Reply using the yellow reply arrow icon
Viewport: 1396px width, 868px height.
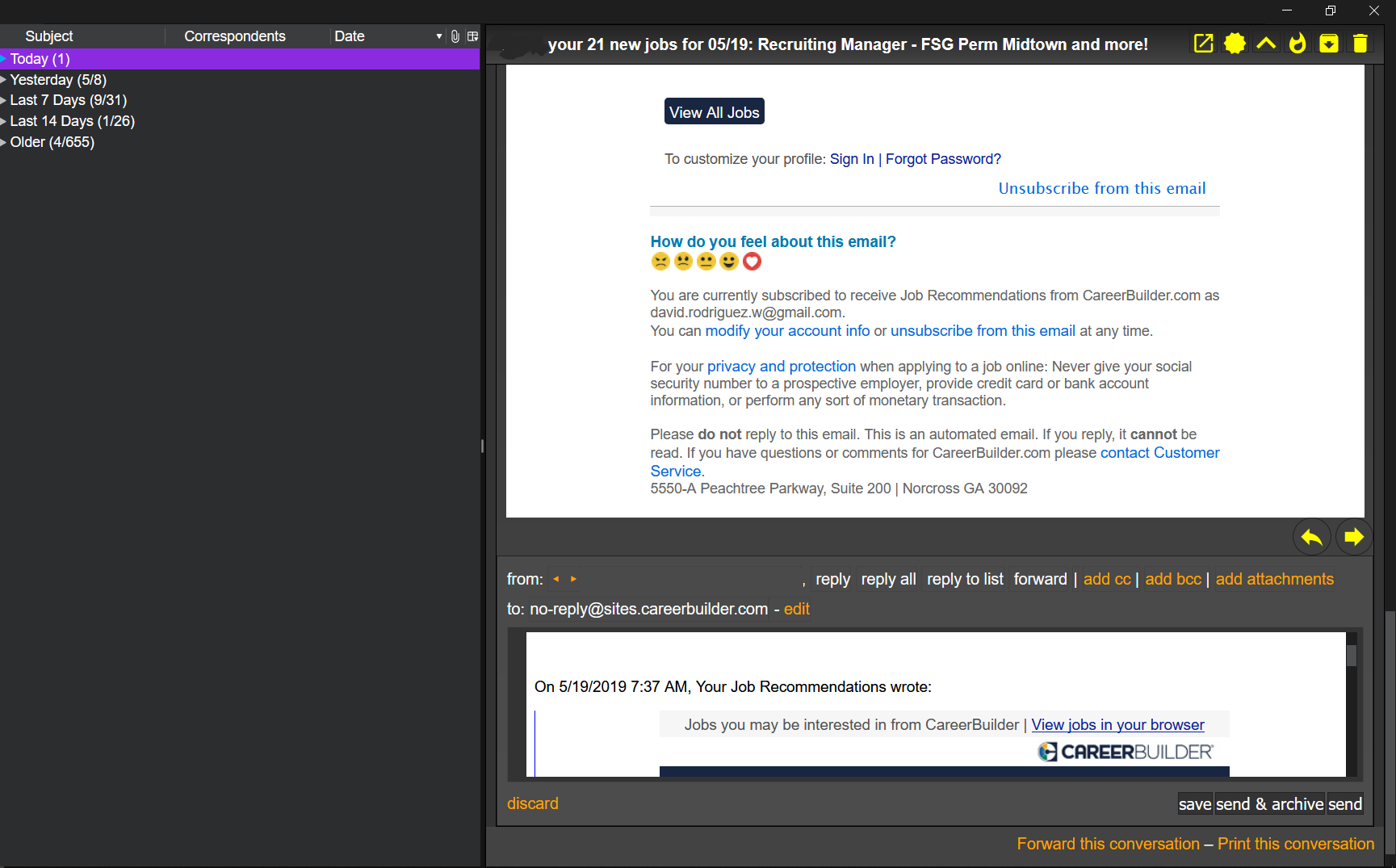pyautogui.click(x=1311, y=536)
